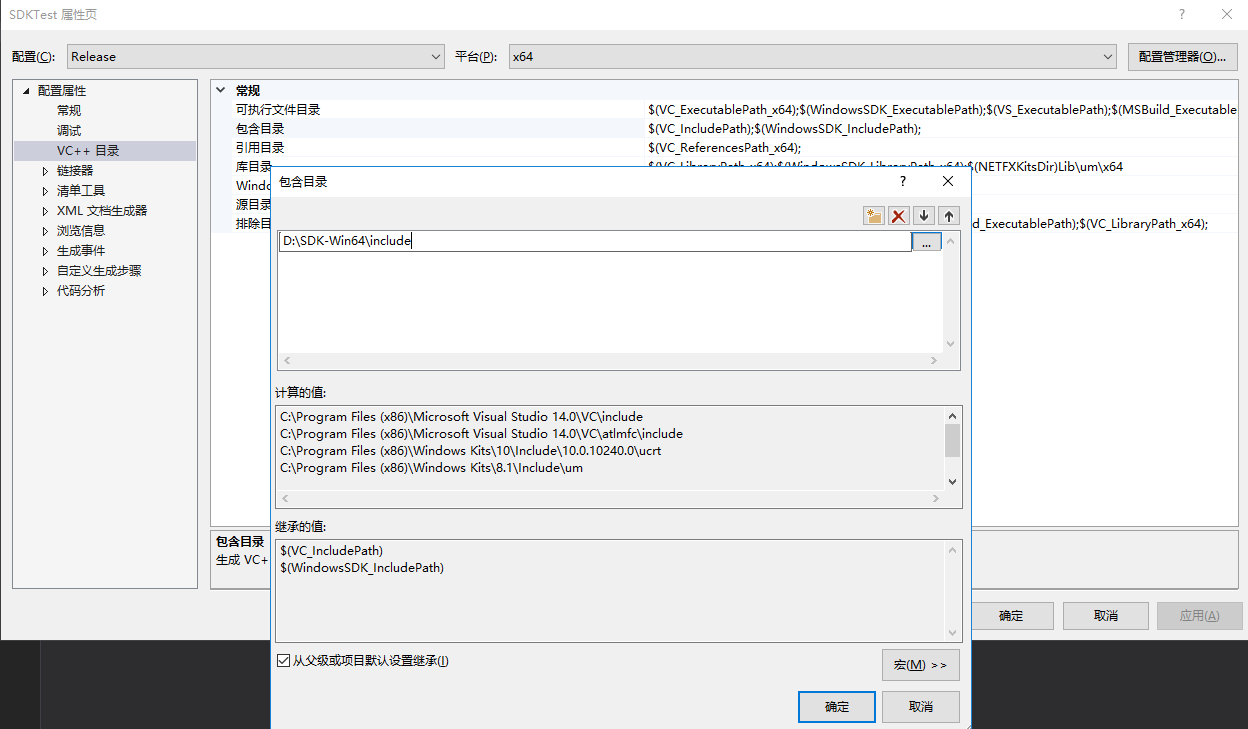The width and height of the screenshot is (1248, 729).
Task: Click the $(VC_ReferencesPath_x64); value
Action: (725, 148)
